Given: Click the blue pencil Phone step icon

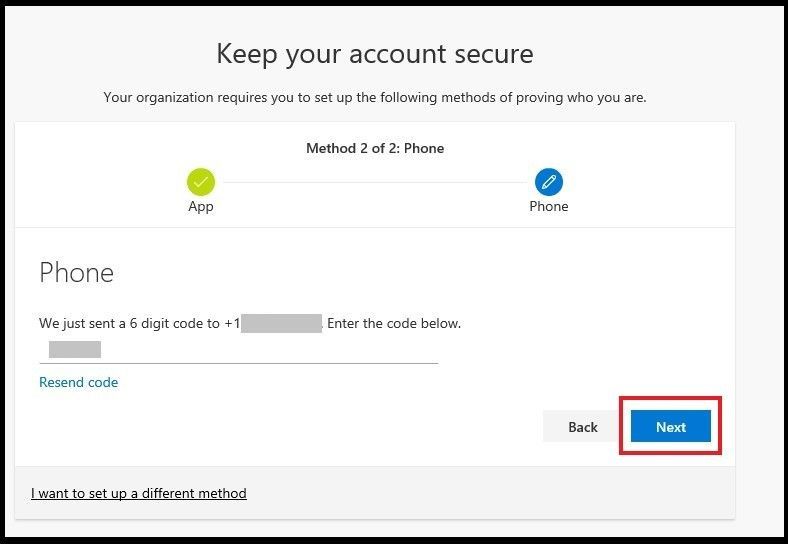Looking at the screenshot, I should click(549, 182).
